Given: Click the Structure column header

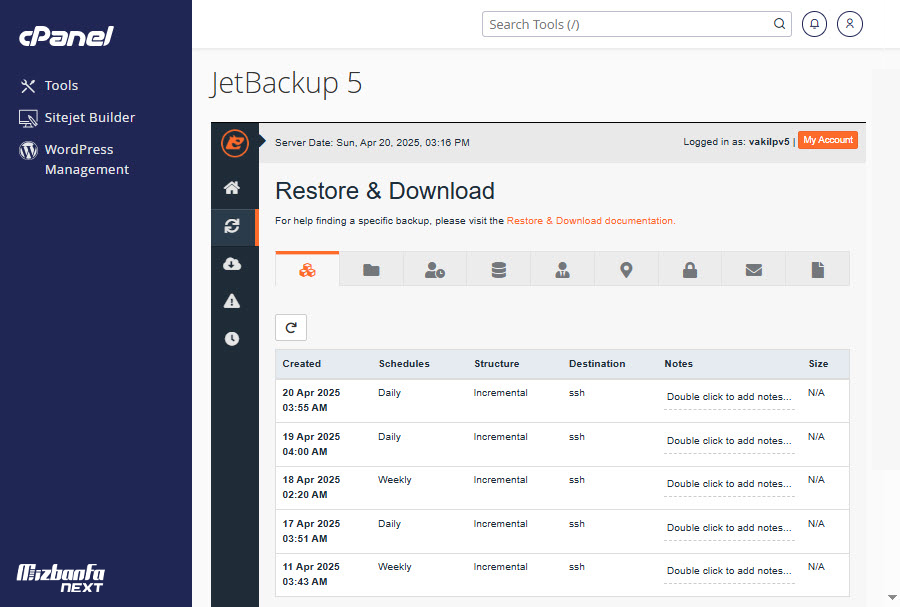Looking at the screenshot, I should coord(496,364).
